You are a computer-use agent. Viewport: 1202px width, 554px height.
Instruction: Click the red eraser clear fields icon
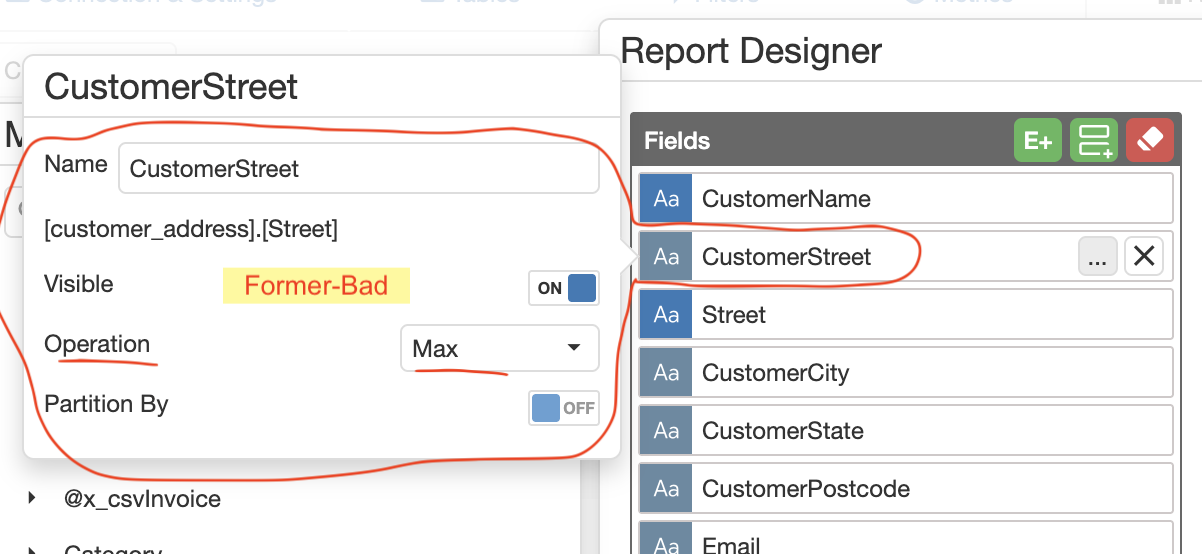click(x=1150, y=141)
